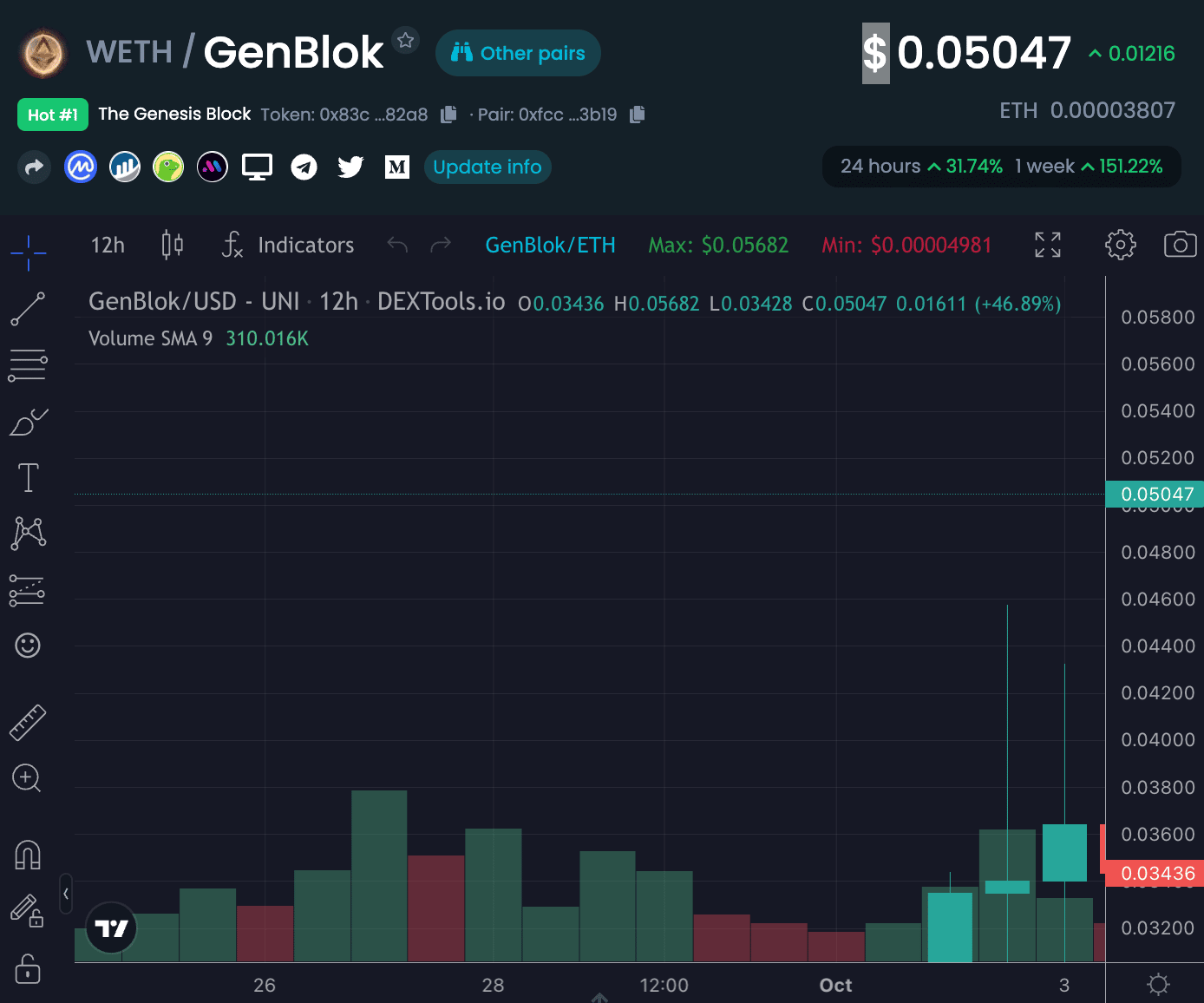This screenshot has width=1204, height=1003.
Task: Click the TradingView logo
Action: point(111,929)
